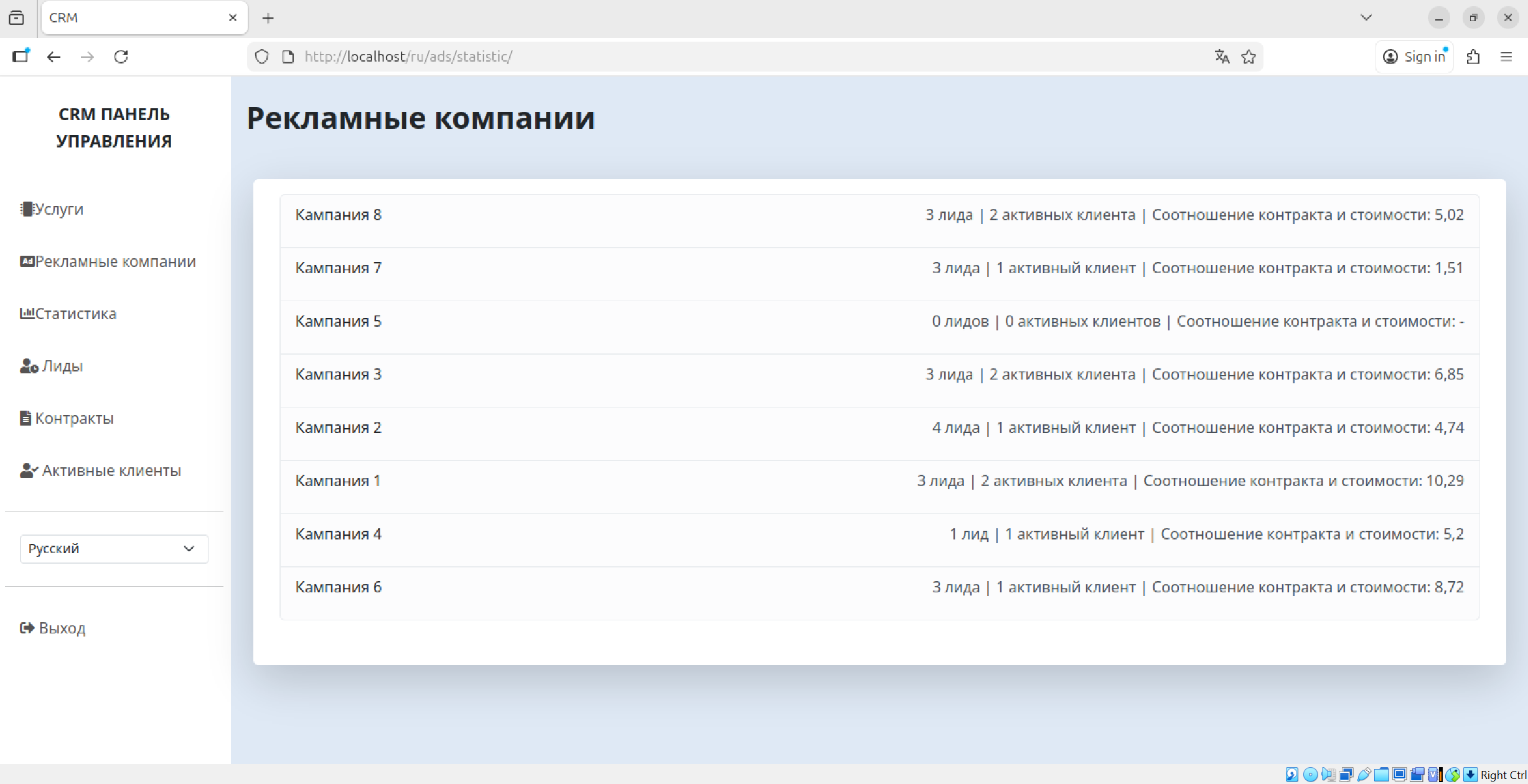The width and height of the screenshot is (1528, 784).
Task: Select Кампания 4 row
Action: (x=879, y=540)
